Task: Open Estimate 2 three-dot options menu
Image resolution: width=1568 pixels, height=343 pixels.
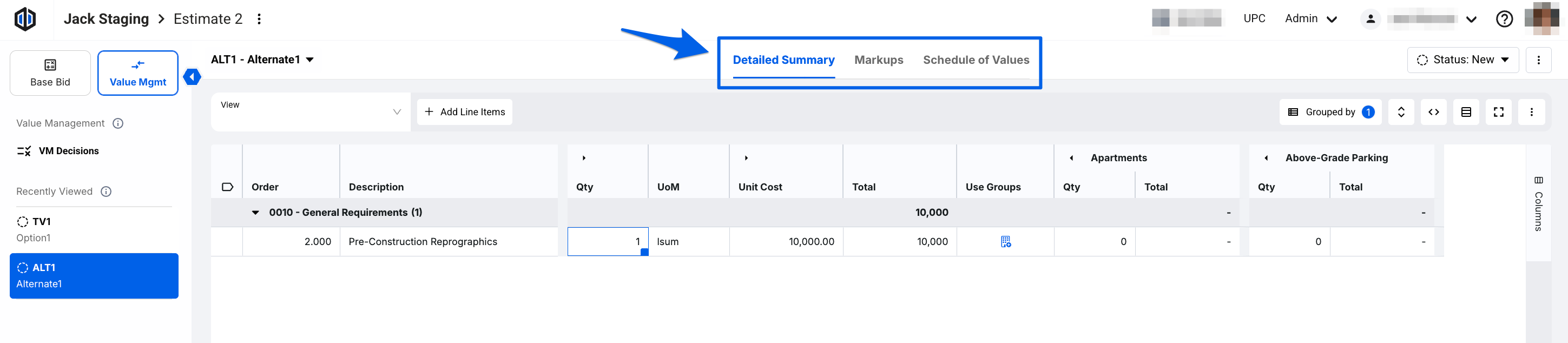Action: pos(259,19)
